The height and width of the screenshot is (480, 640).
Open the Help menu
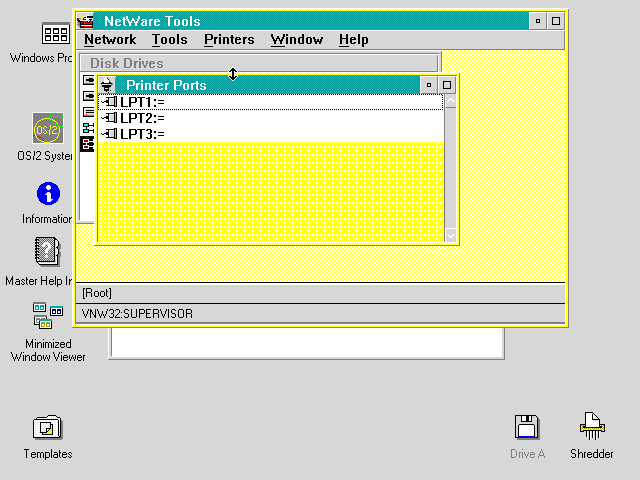tap(353, 40)
